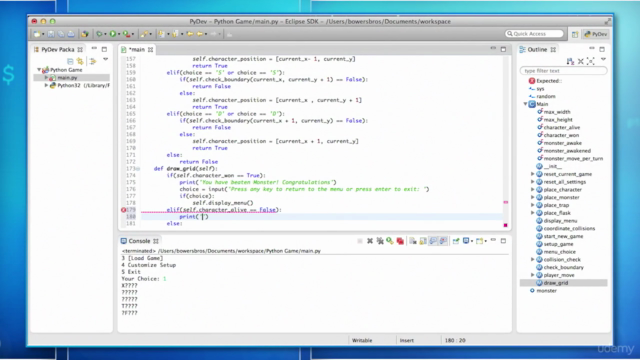
Task: Minimize the Console panel
Action: point(493,240)
